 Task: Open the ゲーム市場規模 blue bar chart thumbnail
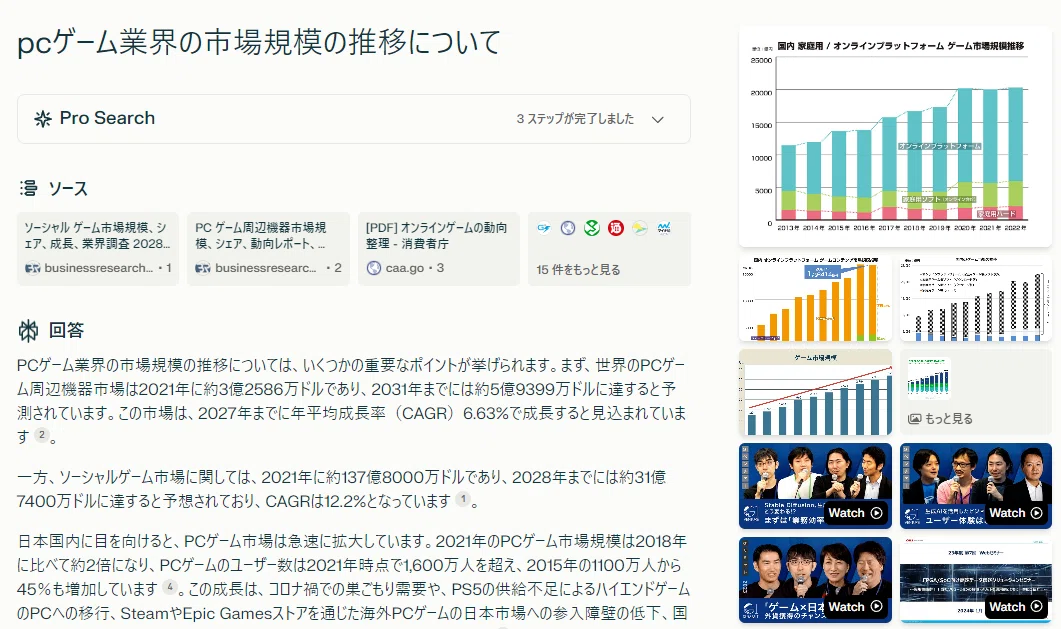[x=815, y=393]
